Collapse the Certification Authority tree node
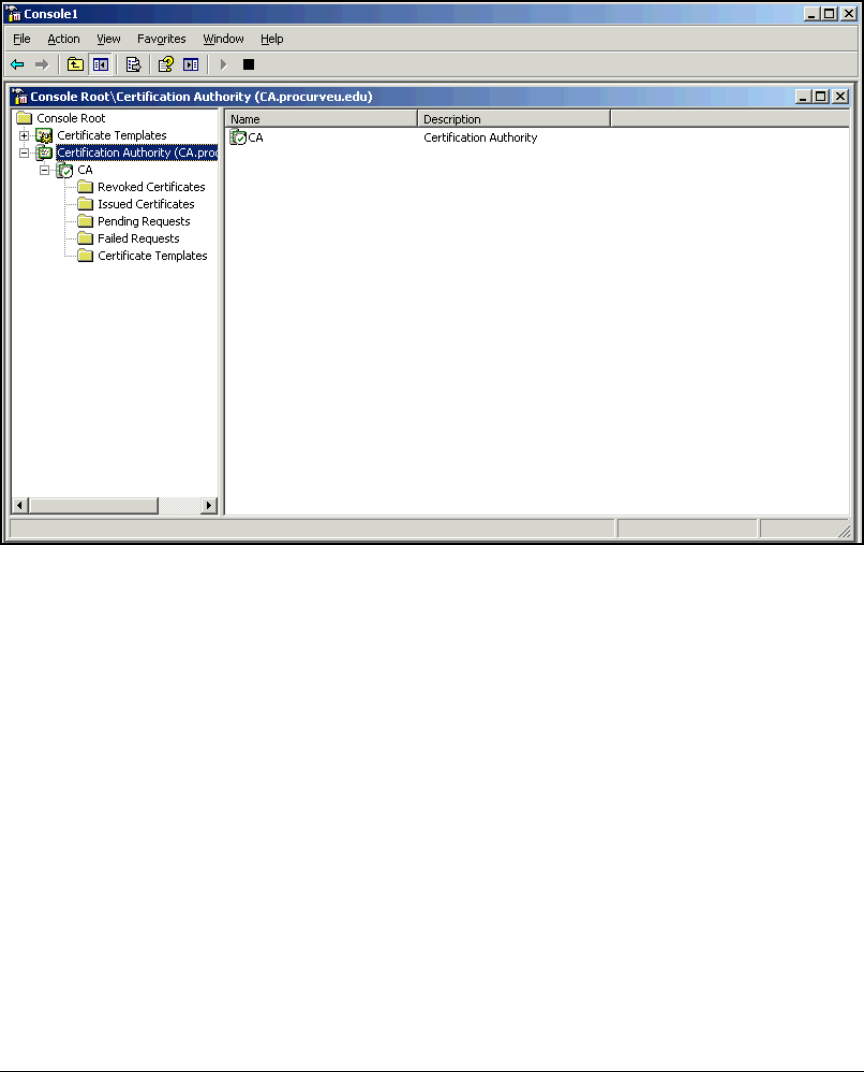 pos(24,152)
